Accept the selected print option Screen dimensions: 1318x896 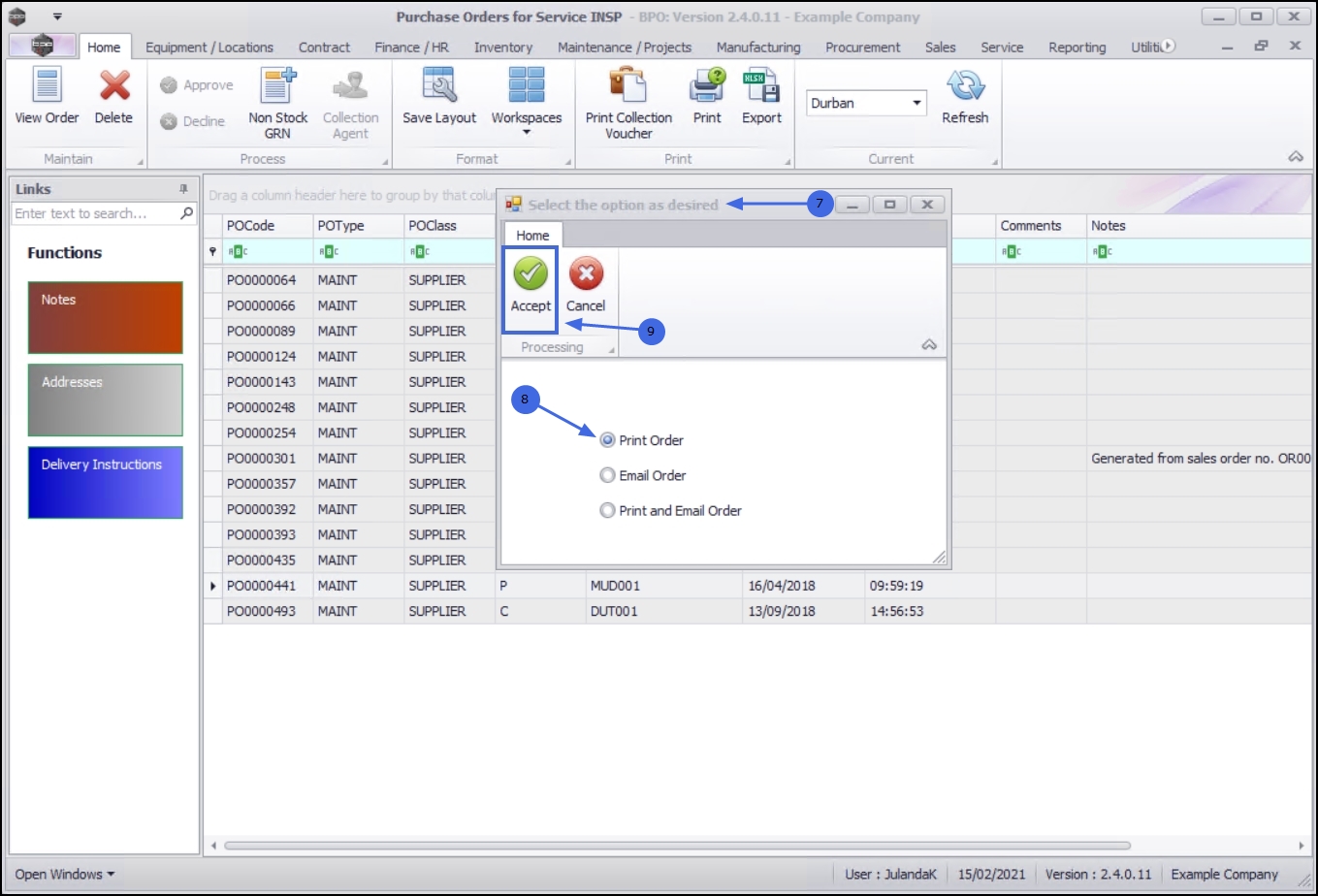coord(530,285)
